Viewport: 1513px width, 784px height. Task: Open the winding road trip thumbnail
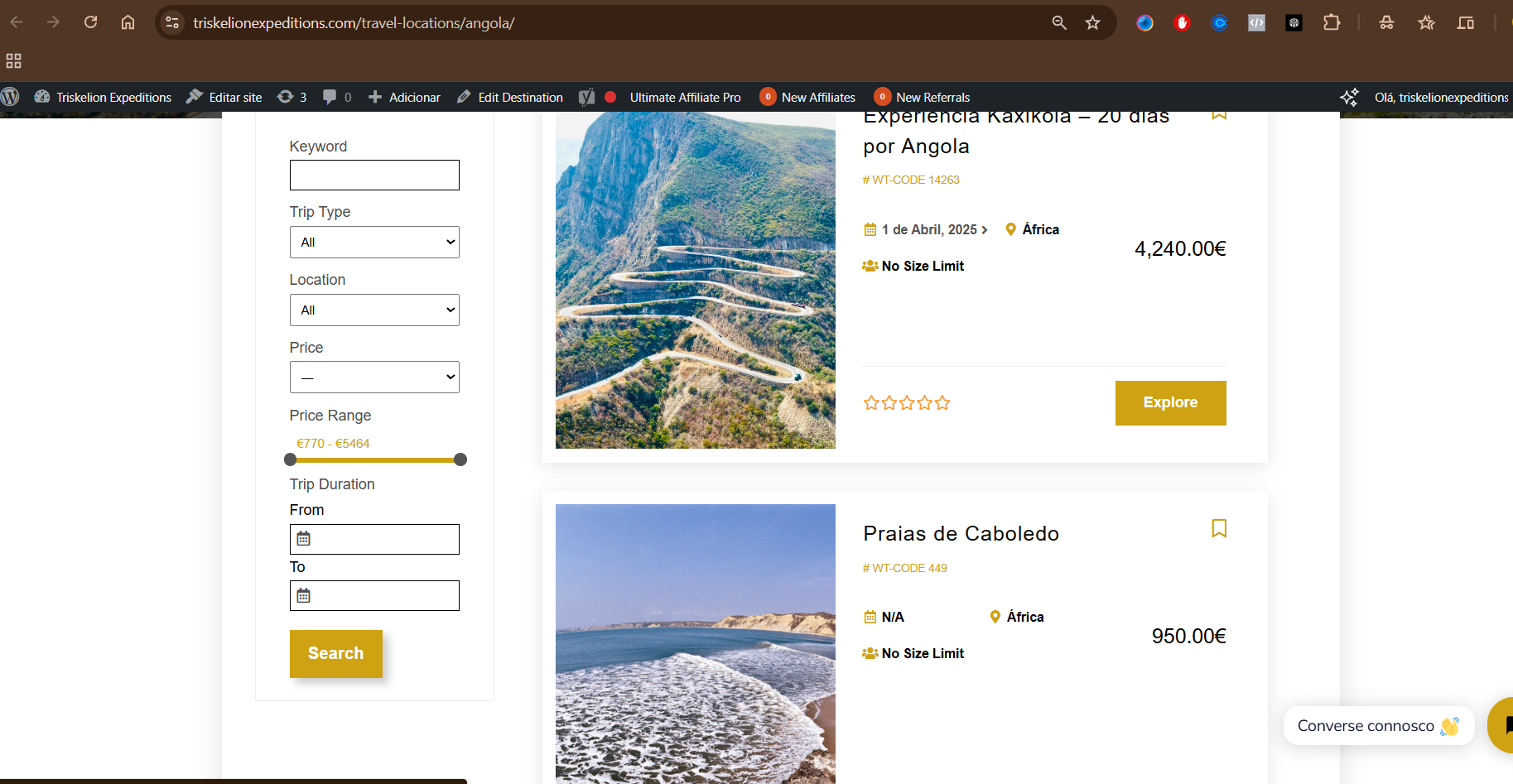(x=696, y=280)
